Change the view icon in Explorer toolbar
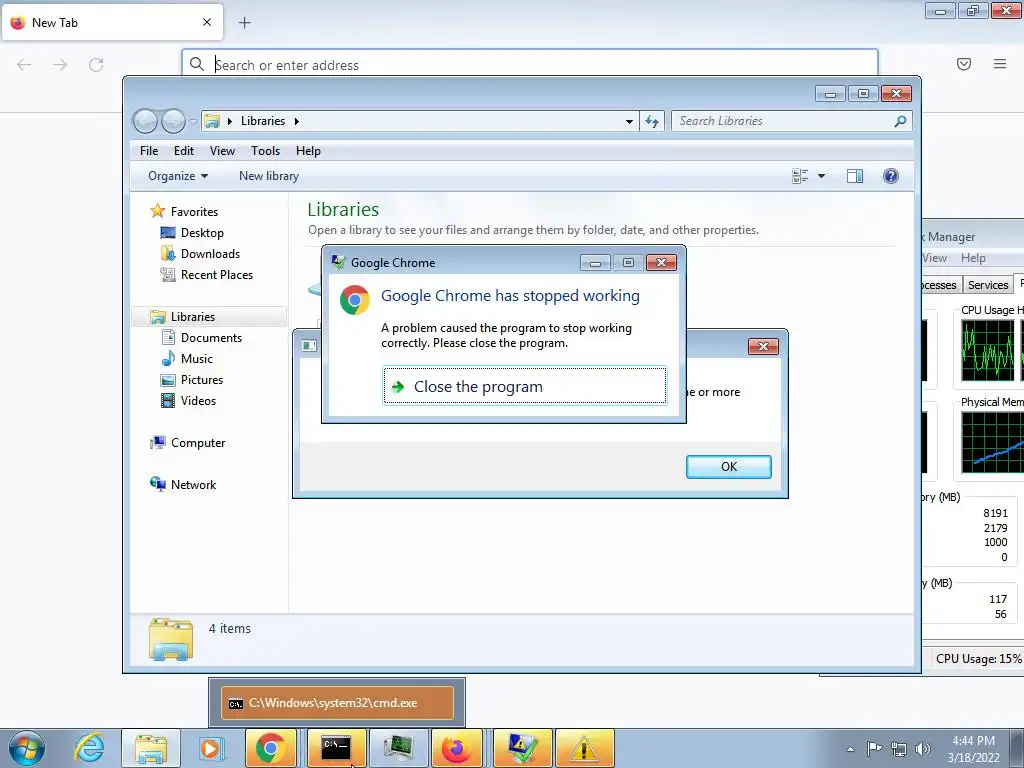Image resolution: width=1024 pixels, height=768 pixels. 800,176
